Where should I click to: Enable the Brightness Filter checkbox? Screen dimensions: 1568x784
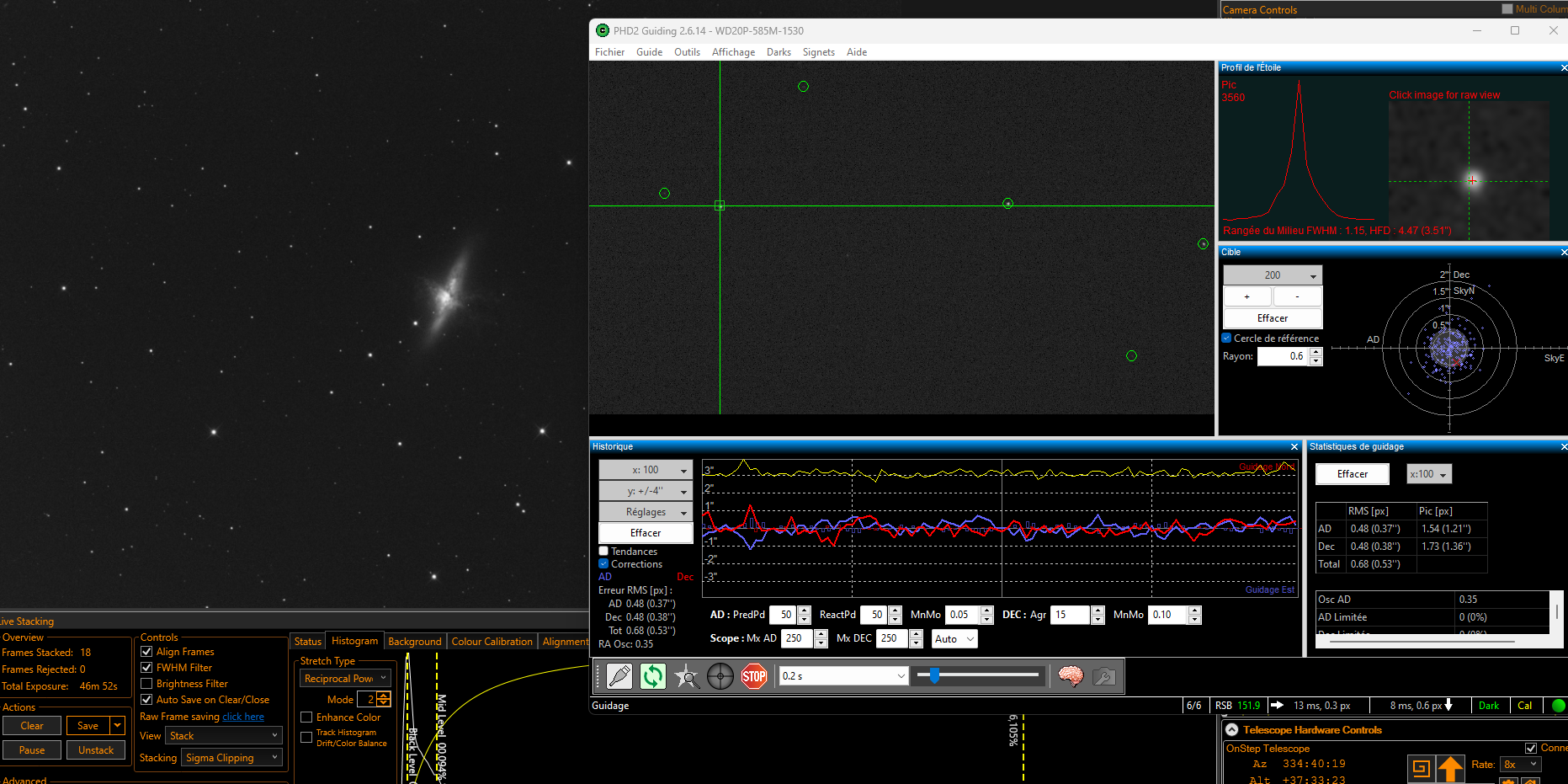tap(146, 684)
